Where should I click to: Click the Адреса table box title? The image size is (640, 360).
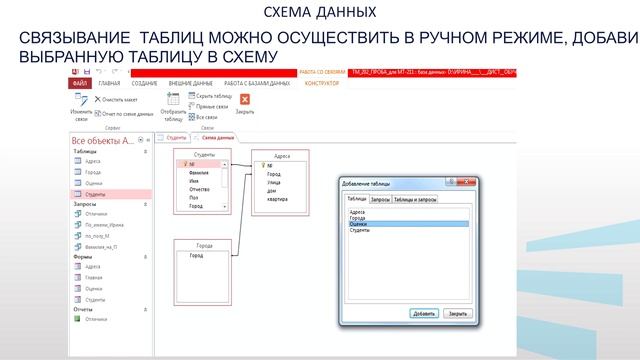coord(282,156)
